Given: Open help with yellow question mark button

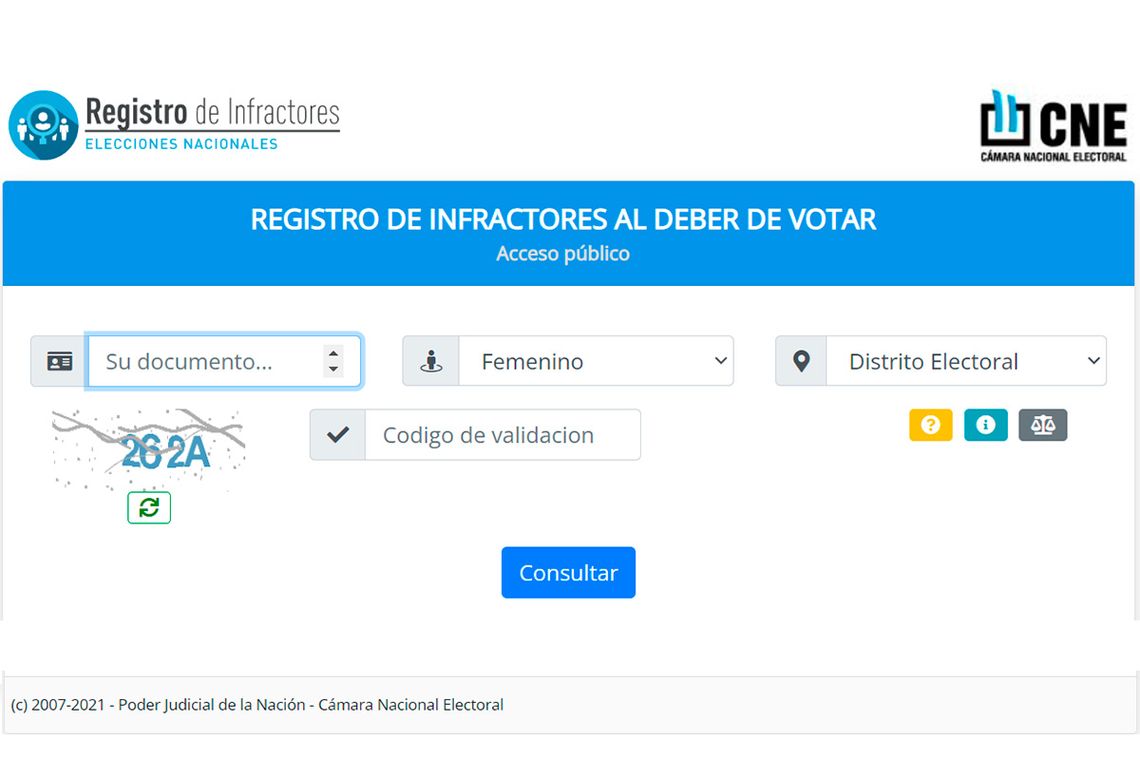Looking at the screenshot, I should (930, 425).
